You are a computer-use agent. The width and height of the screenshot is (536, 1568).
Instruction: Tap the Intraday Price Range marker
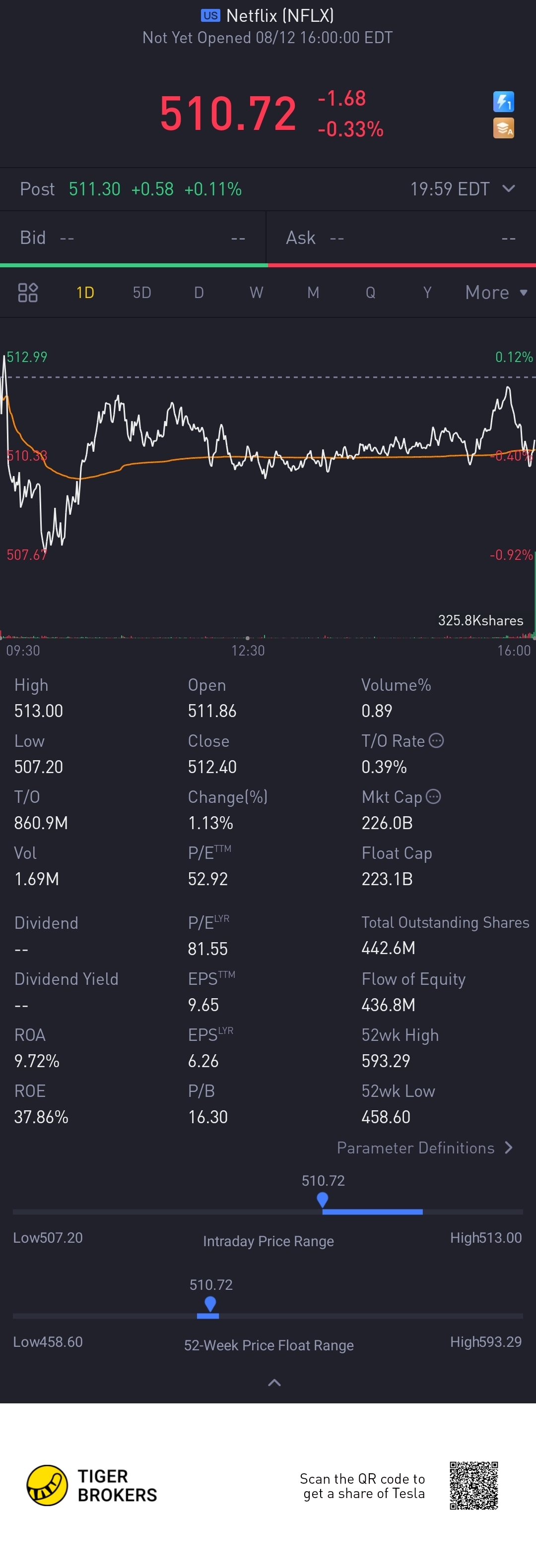[323, 1199]
